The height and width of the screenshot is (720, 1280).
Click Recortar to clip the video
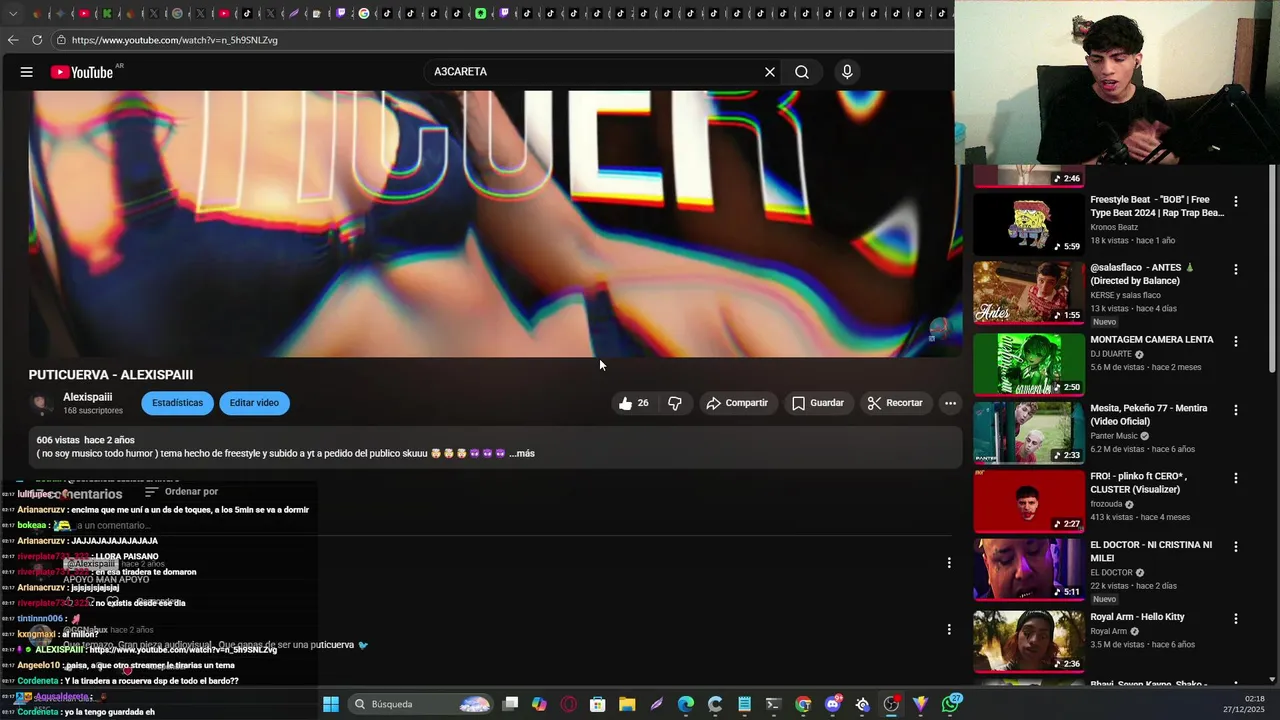(895, 403)
